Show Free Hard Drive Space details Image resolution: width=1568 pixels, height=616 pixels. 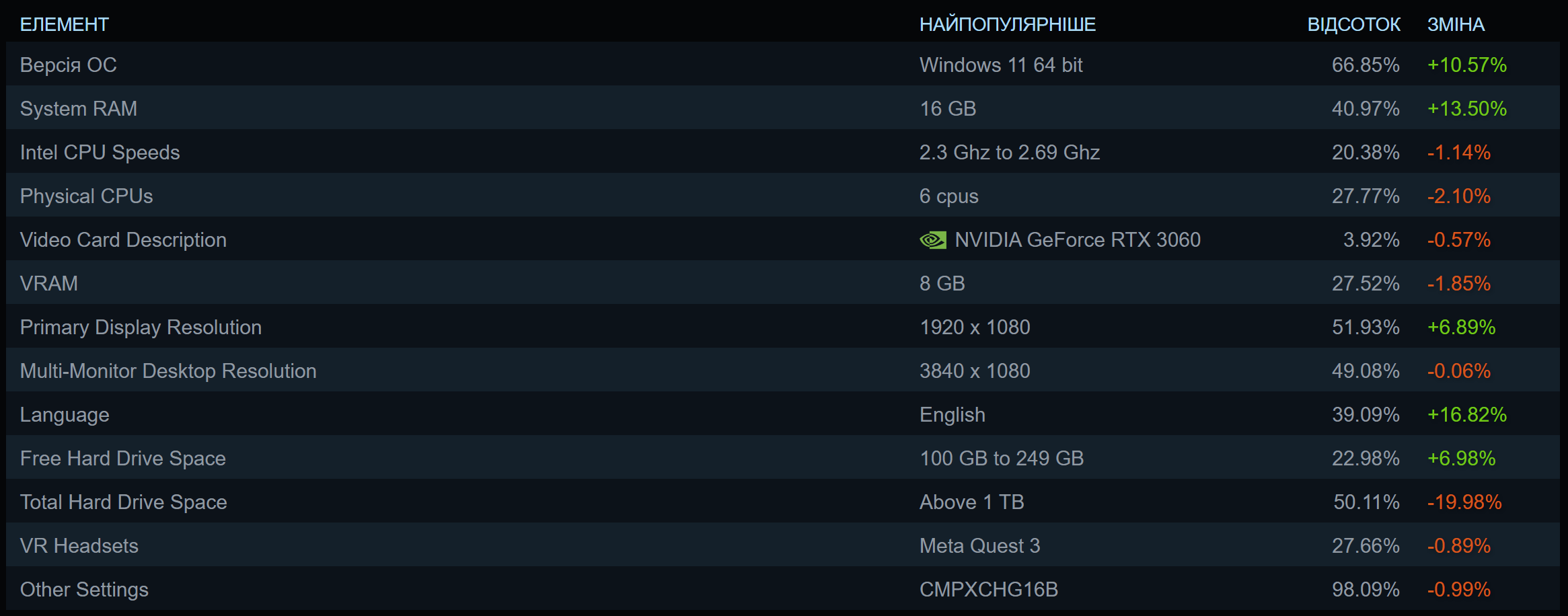point(123,459)
